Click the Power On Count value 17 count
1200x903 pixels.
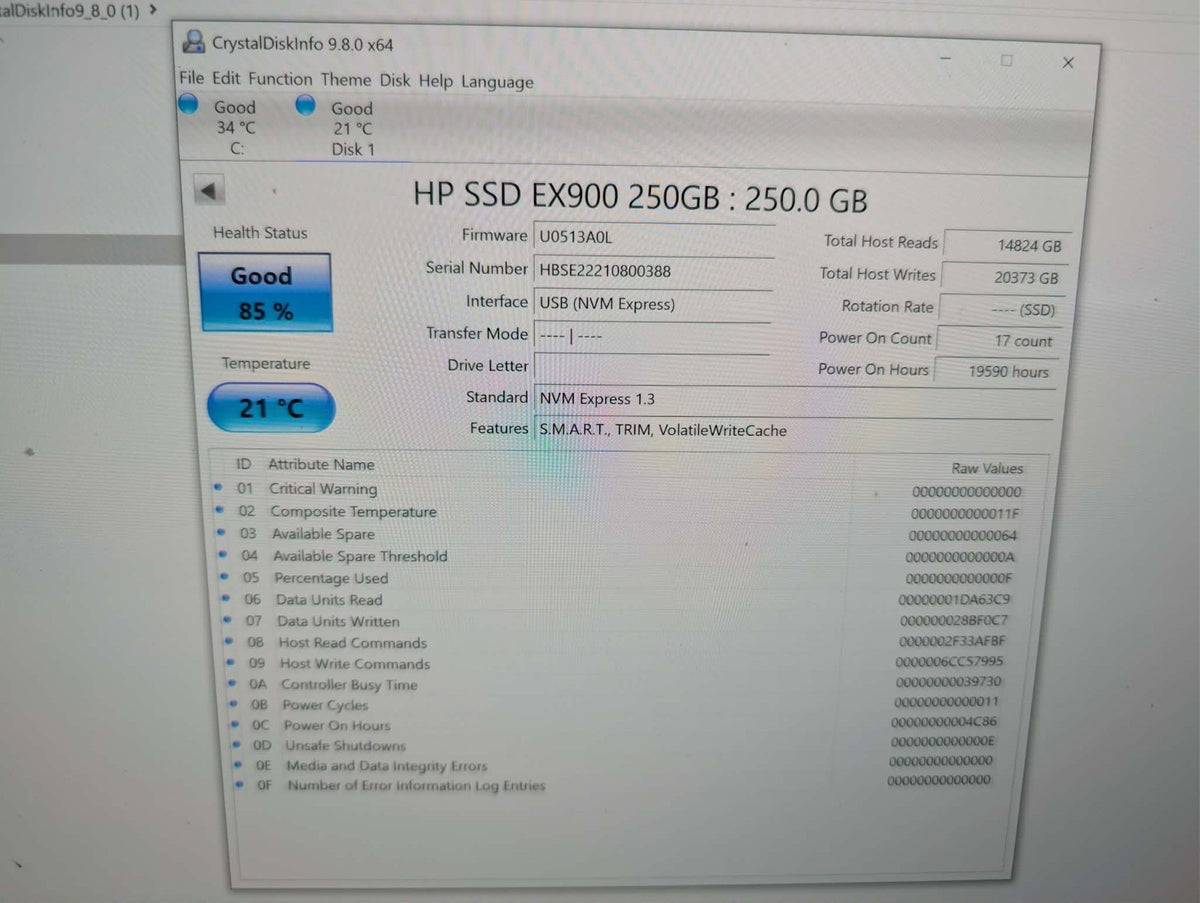coord(998,340)
